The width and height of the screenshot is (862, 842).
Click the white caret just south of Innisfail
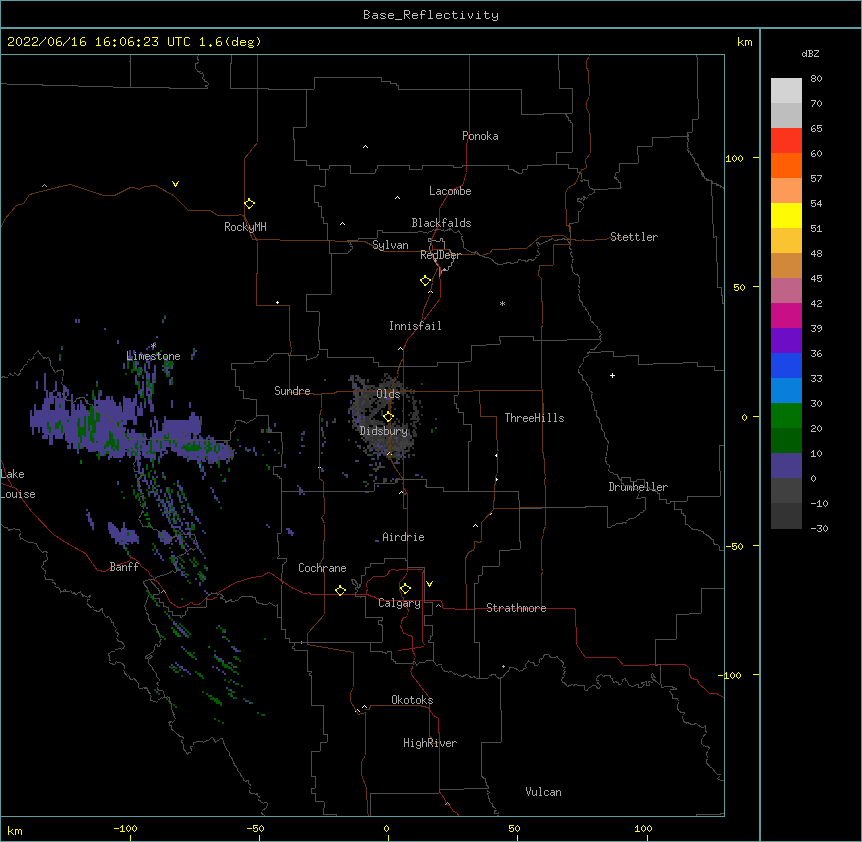point(400,349)
